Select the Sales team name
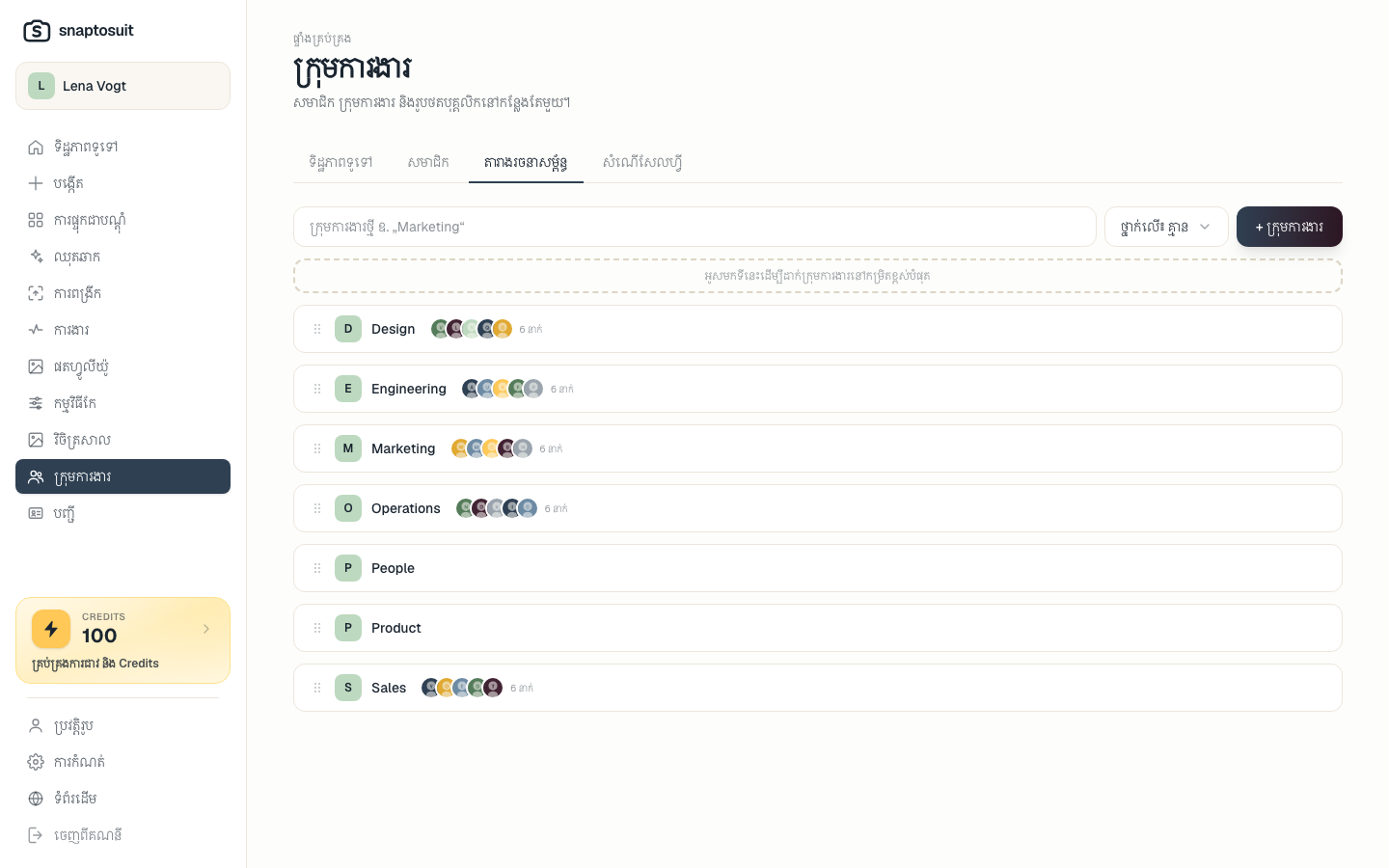The height and width of the screenshot is (868, 1389). tap(389, 688)
